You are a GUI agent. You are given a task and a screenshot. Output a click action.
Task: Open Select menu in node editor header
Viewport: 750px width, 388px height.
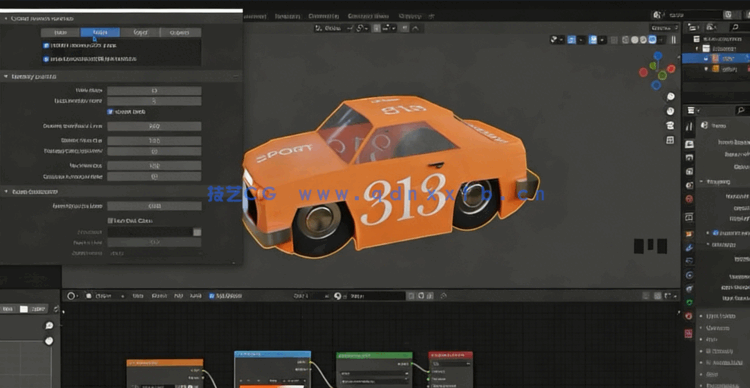pyautogui.click(x=159, y=296)
